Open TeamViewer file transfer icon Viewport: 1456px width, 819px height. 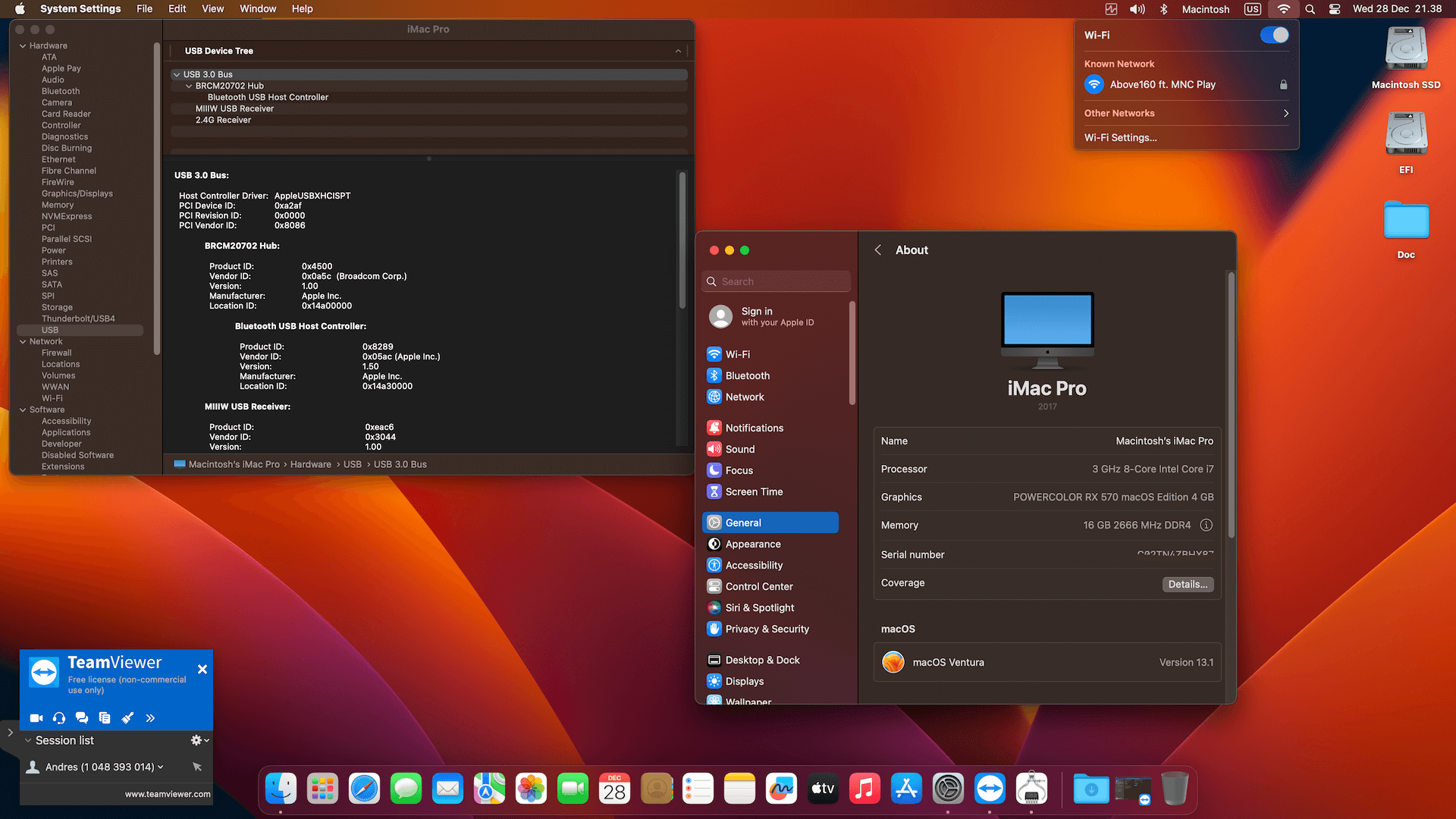click(x=105, y=718)
